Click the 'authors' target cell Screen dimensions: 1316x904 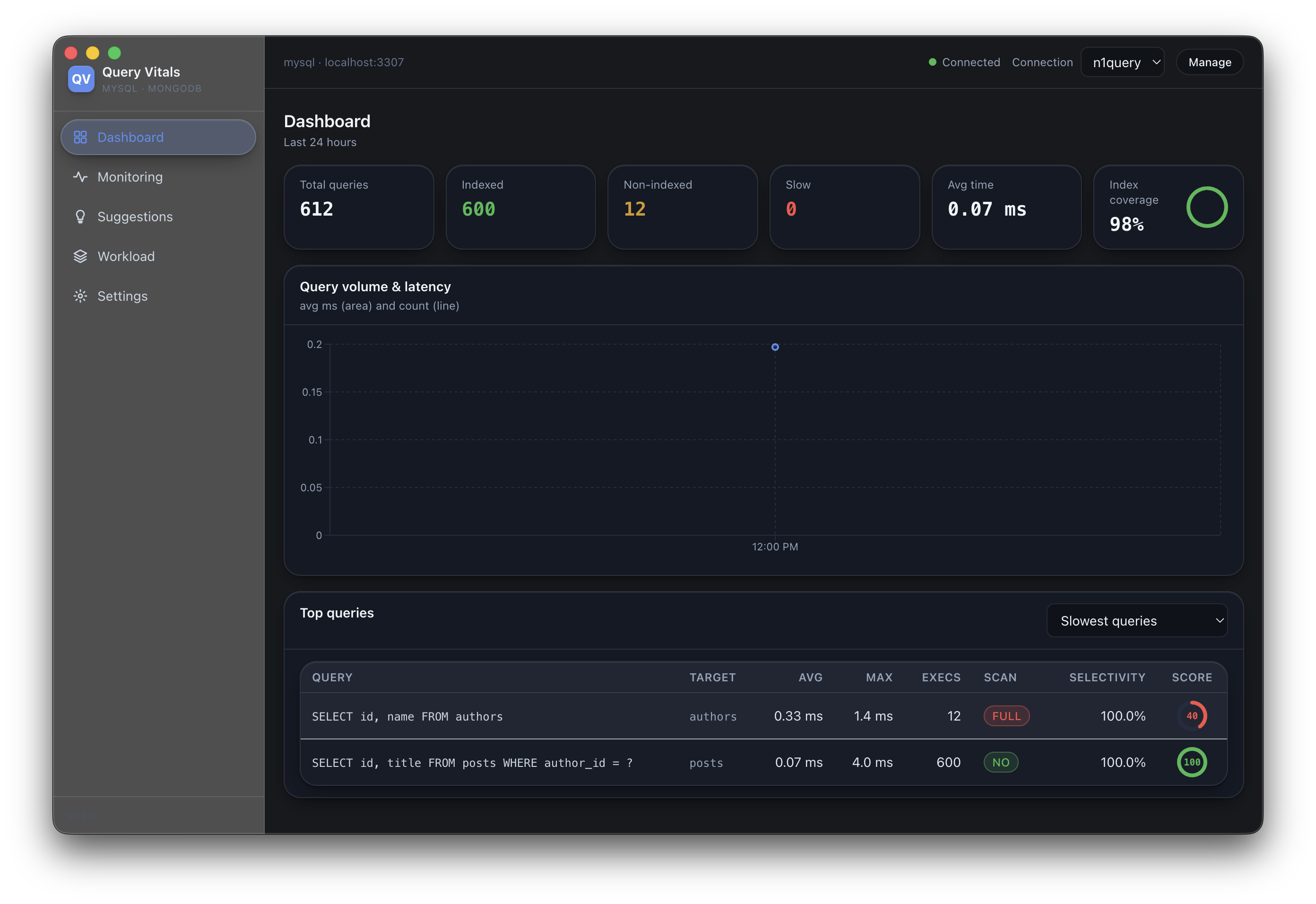(x=713, y=716)
